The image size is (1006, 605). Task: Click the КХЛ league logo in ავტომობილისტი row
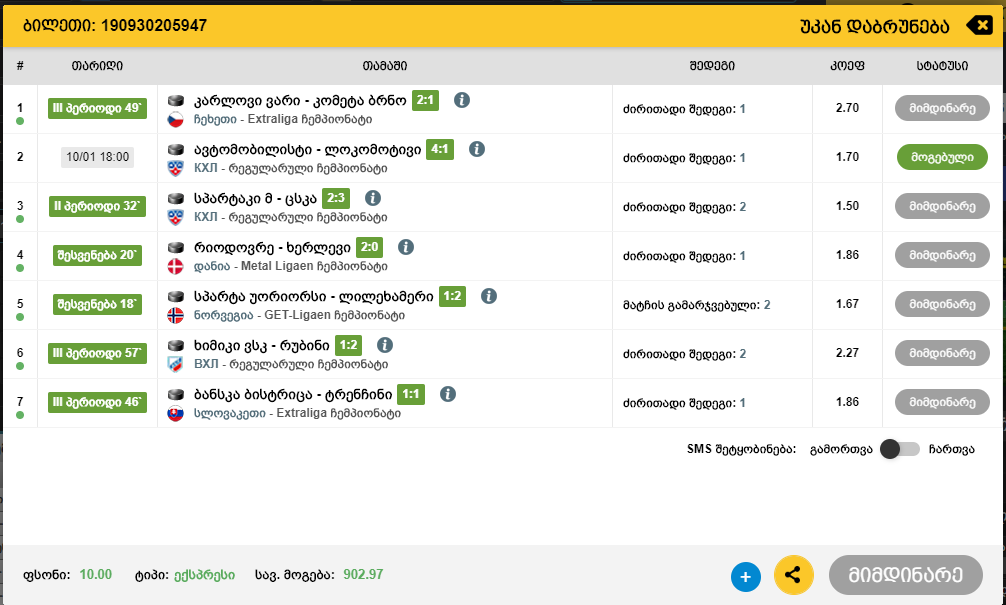coord(175,168)
